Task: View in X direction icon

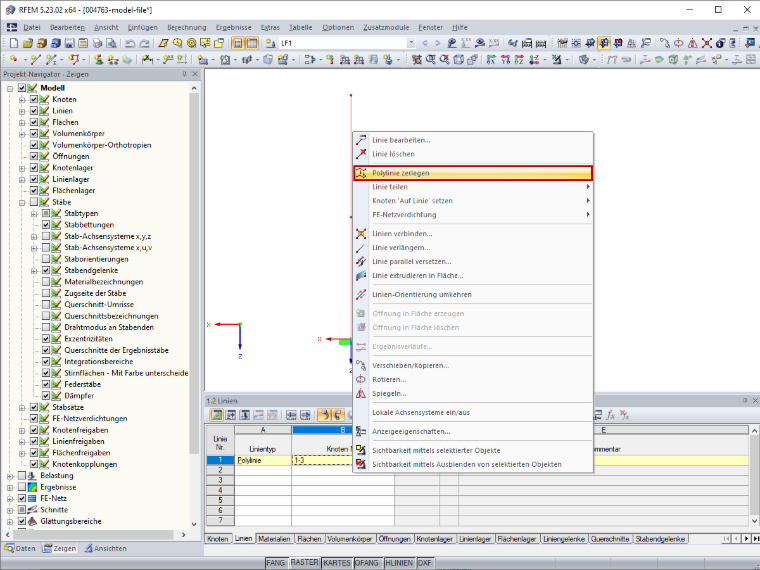Action: (491, 59)
